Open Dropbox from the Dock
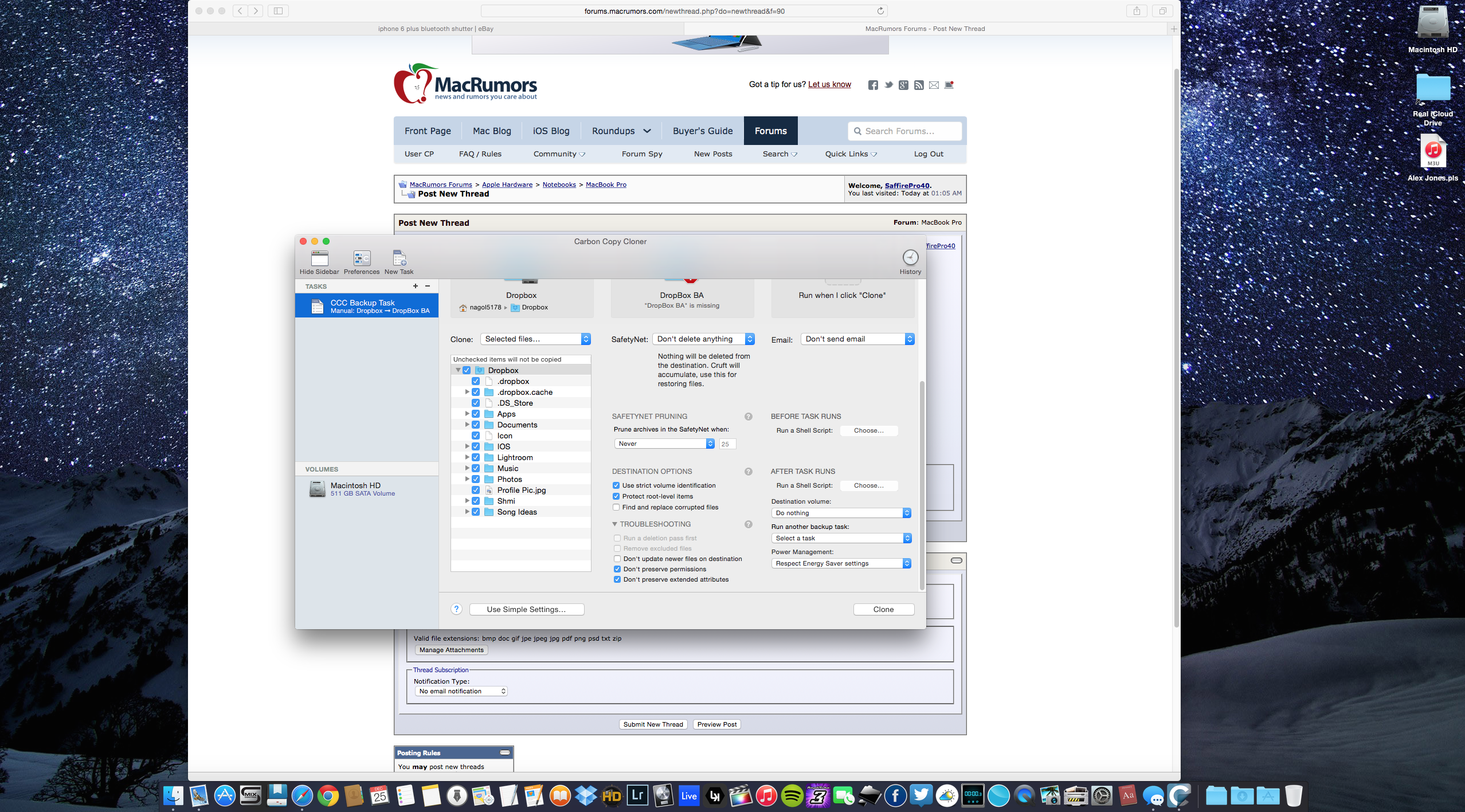The width and height of the screenshot is (1465, 812). click(x=586, y=795)
